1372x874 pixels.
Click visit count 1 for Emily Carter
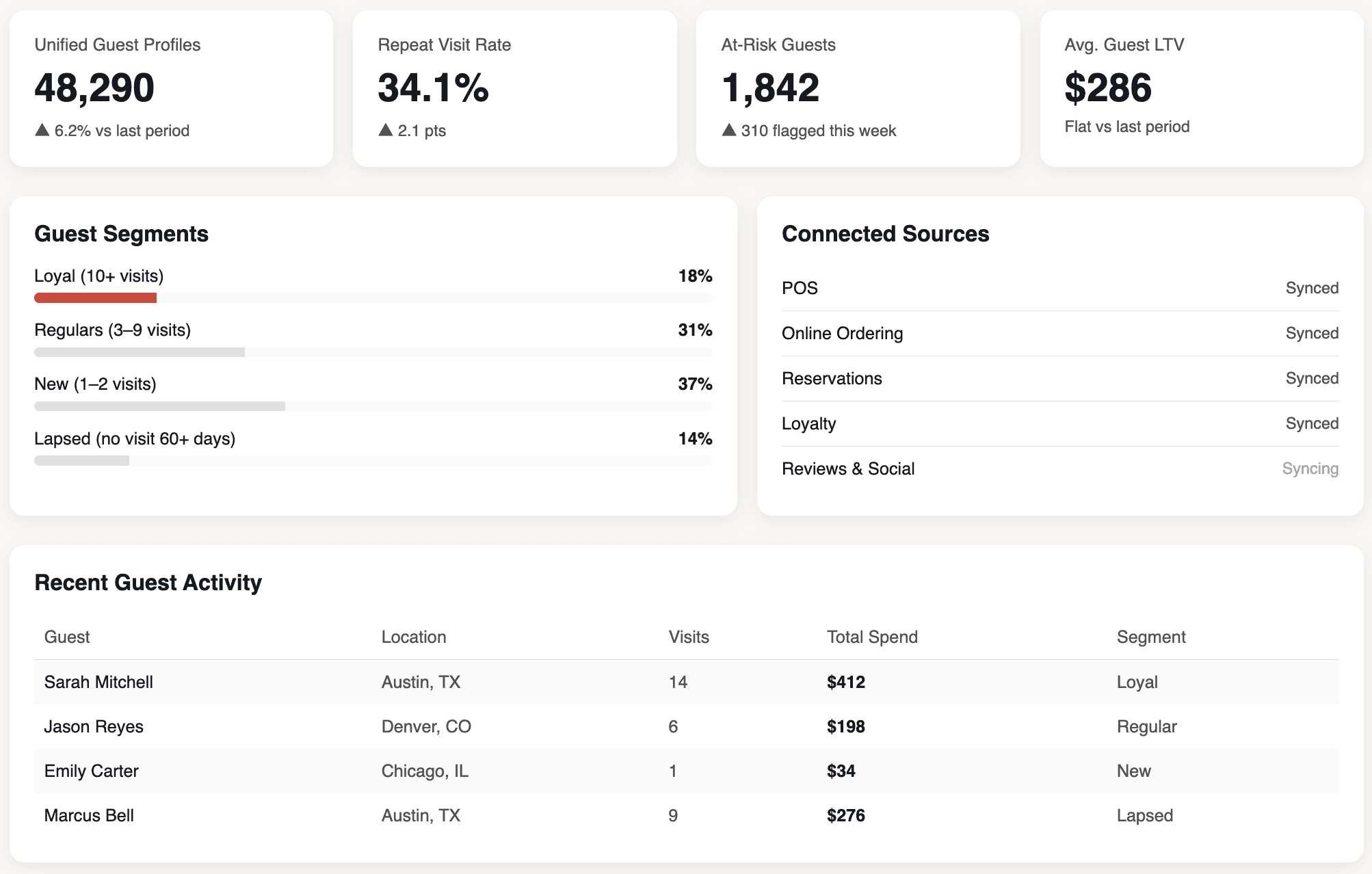point(673,771)
